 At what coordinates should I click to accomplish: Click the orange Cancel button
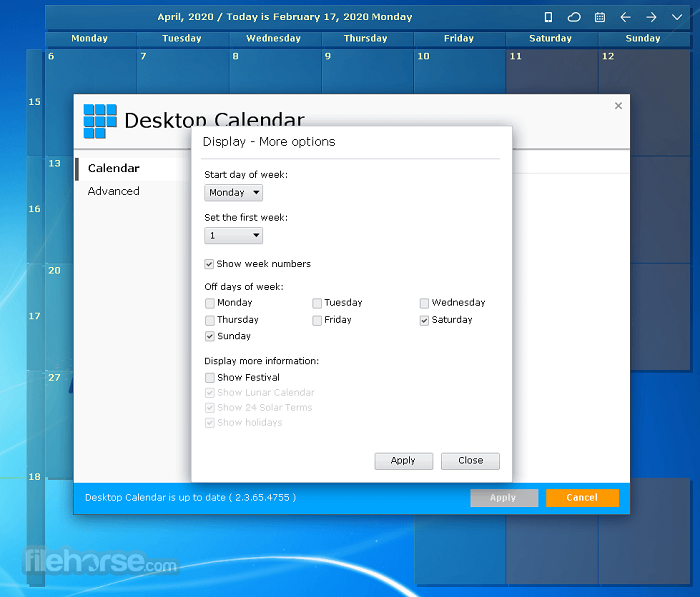(x=582, y=498)
